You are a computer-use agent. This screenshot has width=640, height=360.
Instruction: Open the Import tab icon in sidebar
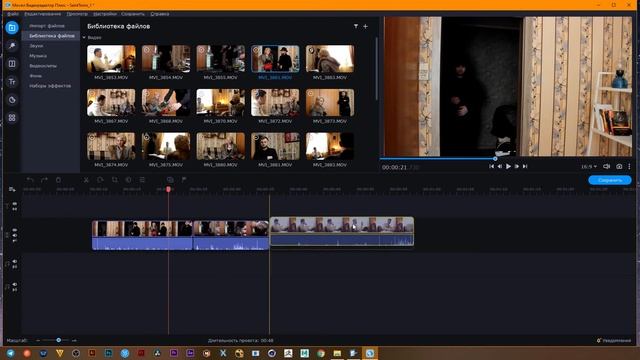pyautogui.click(x=12, y=28)
